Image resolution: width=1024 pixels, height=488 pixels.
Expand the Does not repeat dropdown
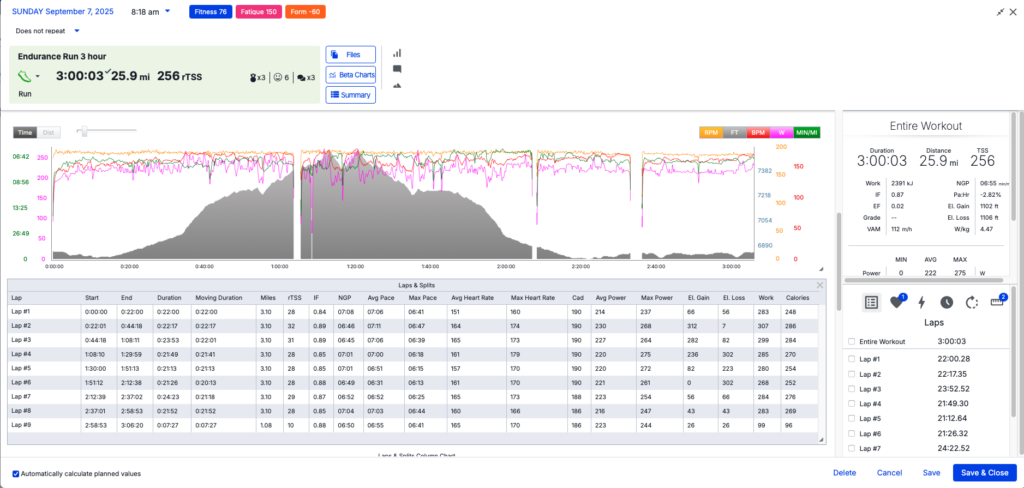click(48, 30)
